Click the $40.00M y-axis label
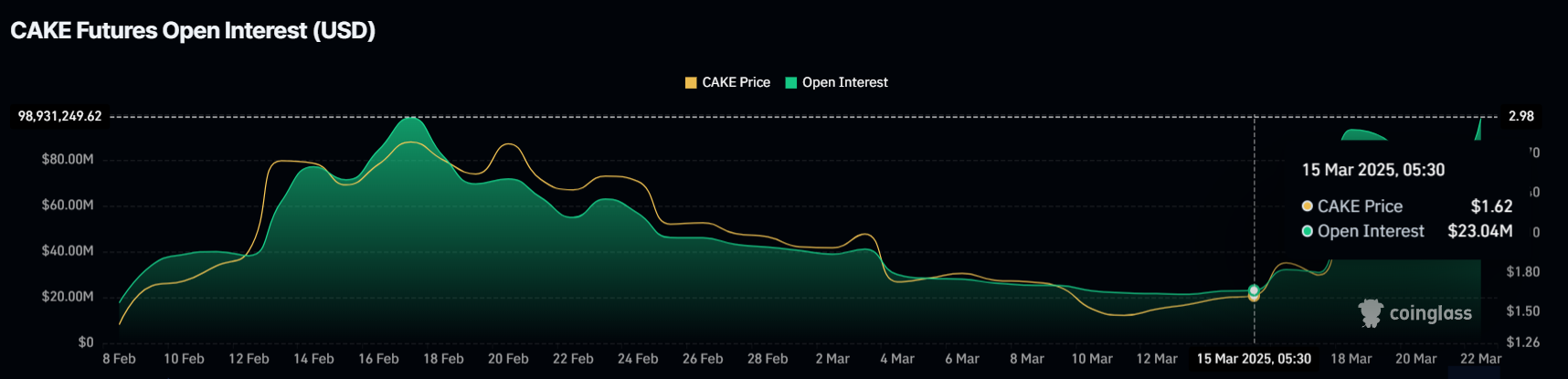 68,250
